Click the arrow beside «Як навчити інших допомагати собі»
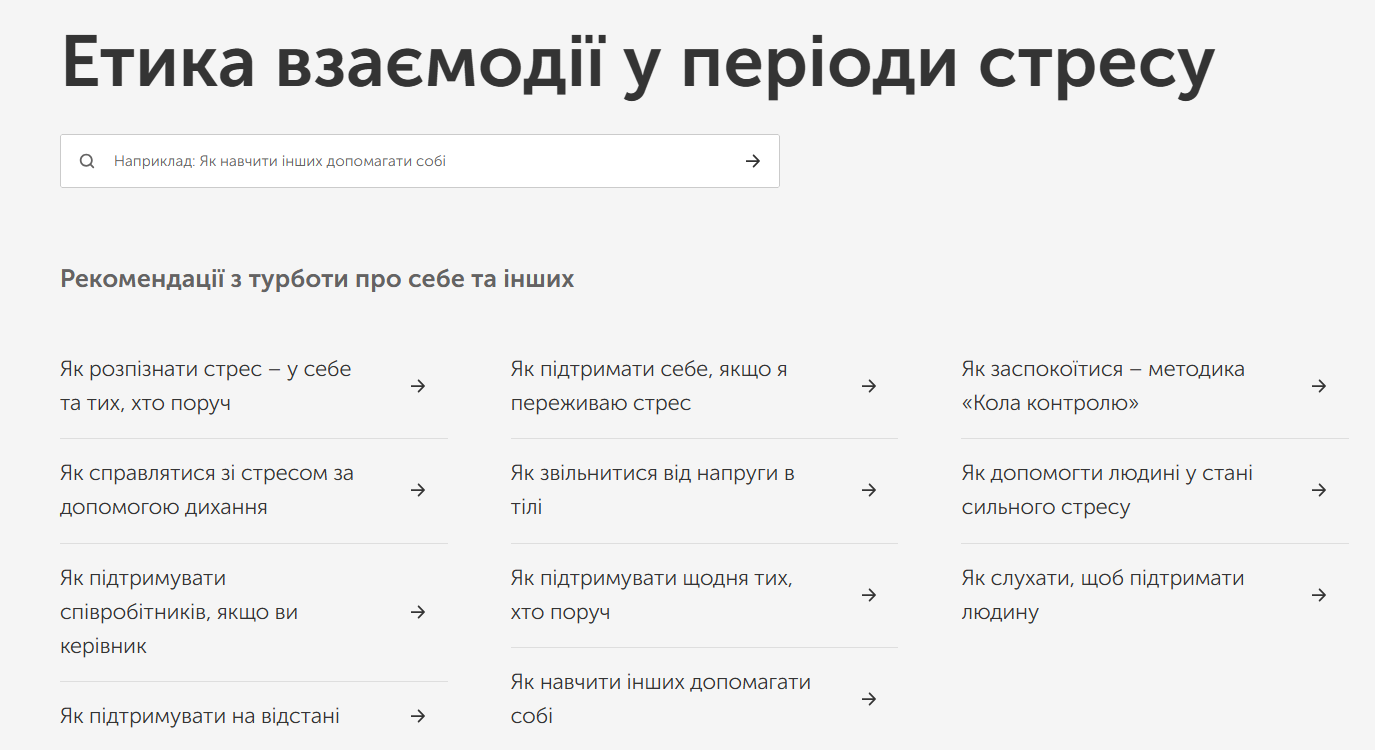Image resolution: width=1375 pixels, height=750 pixels. click(869, 699)
